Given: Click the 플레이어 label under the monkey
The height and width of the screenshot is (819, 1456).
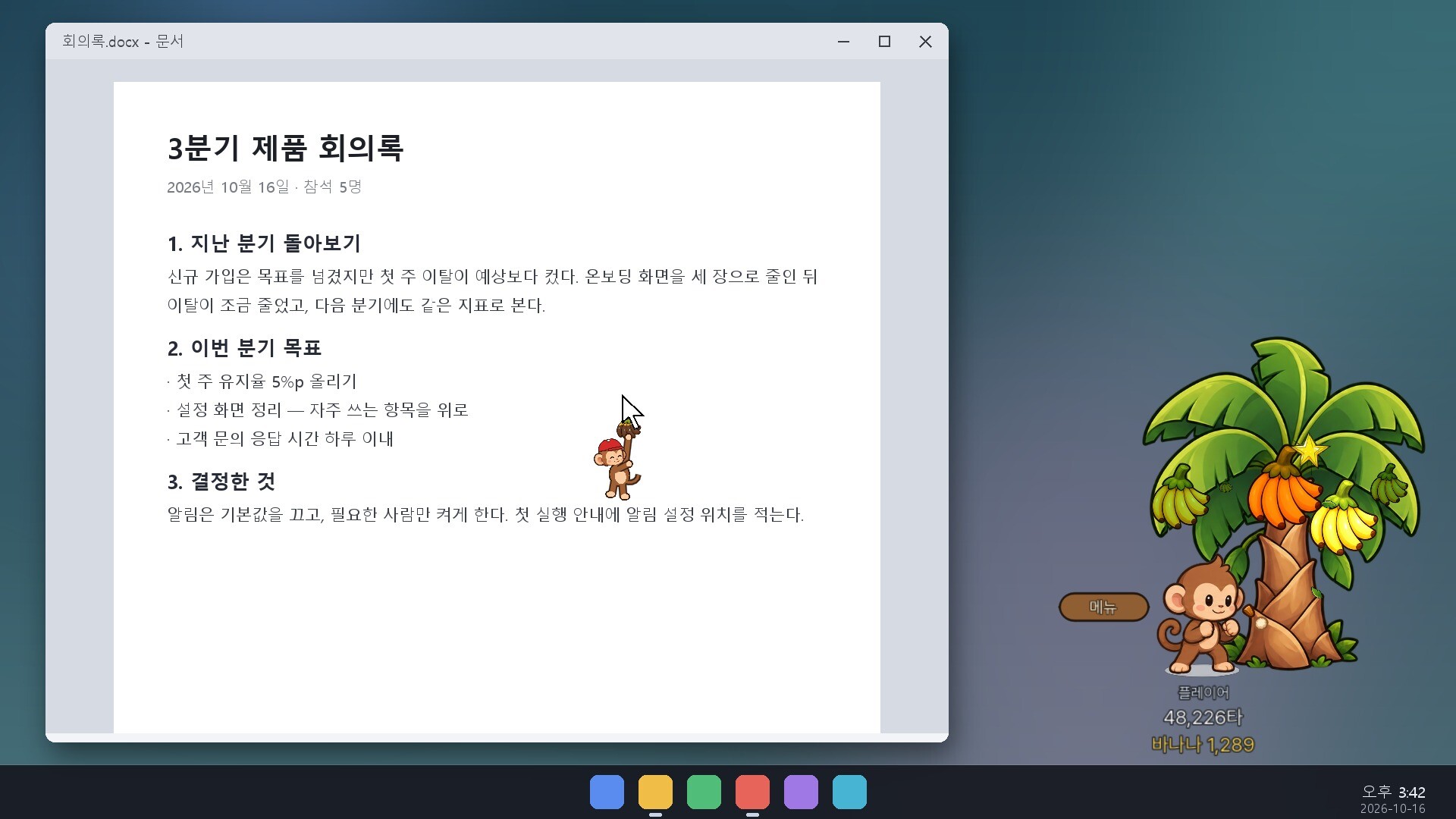Looking at the screenshot, I should 1203,692.
